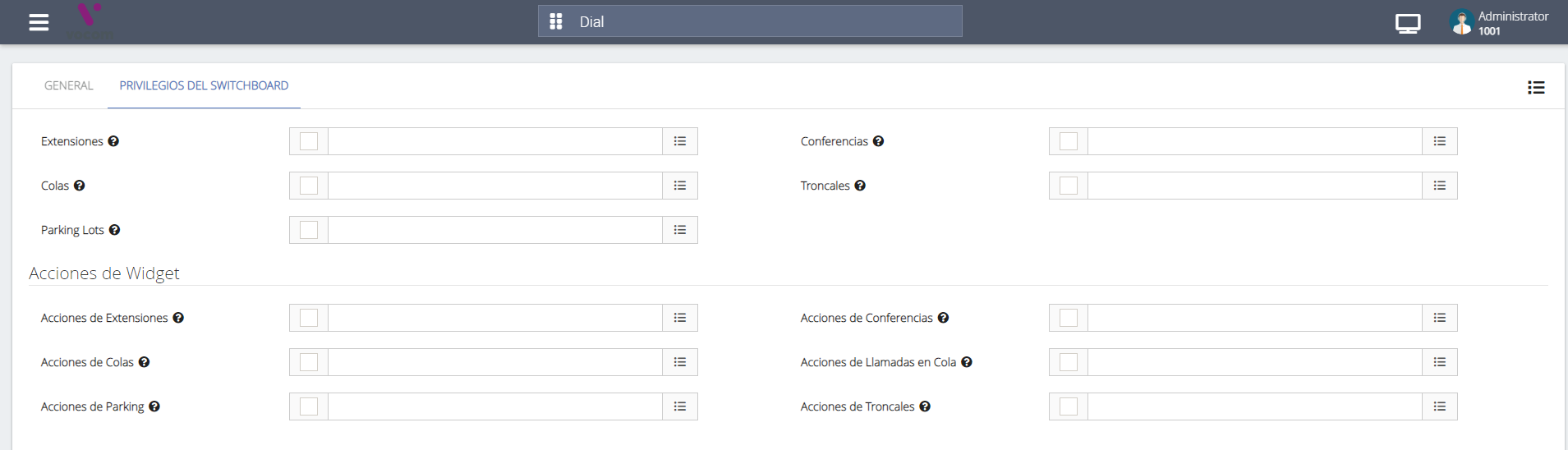
Task: Expand Acciones de Llamadas en Cola list
Action: click(x=1440, y=362)
